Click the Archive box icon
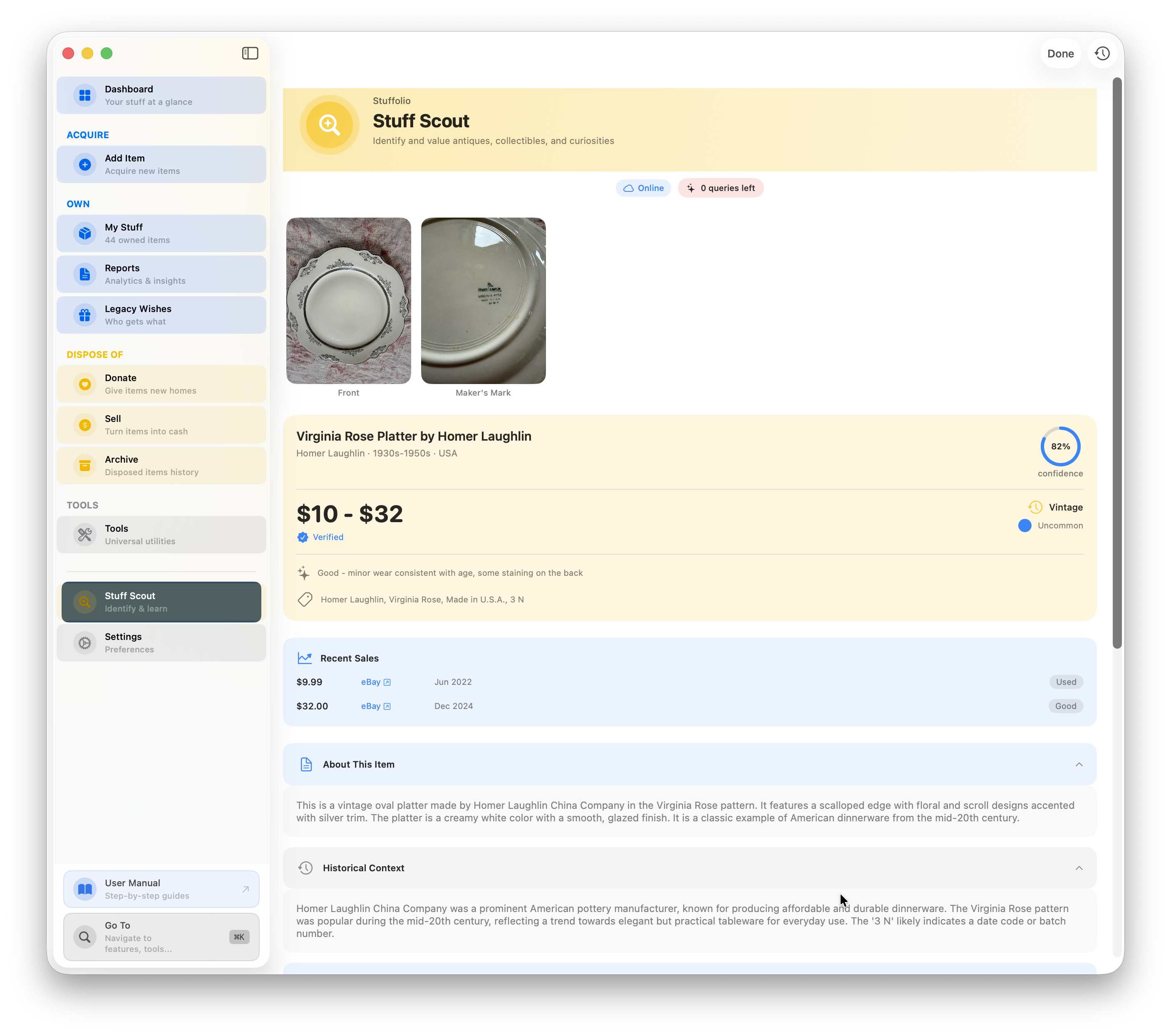Image resolution: width=1171 pixels, height=1036 pixels. (85, 466)
